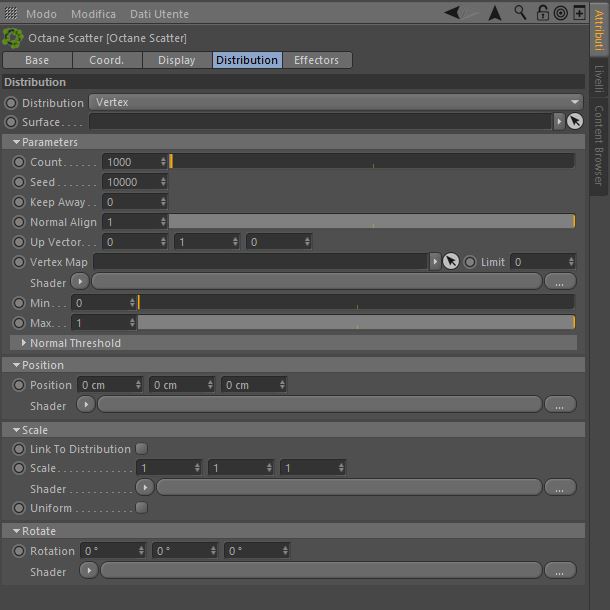Click the Octane Scatter object icon
Screen dimensions: 610x610
(x=12, y=38)
